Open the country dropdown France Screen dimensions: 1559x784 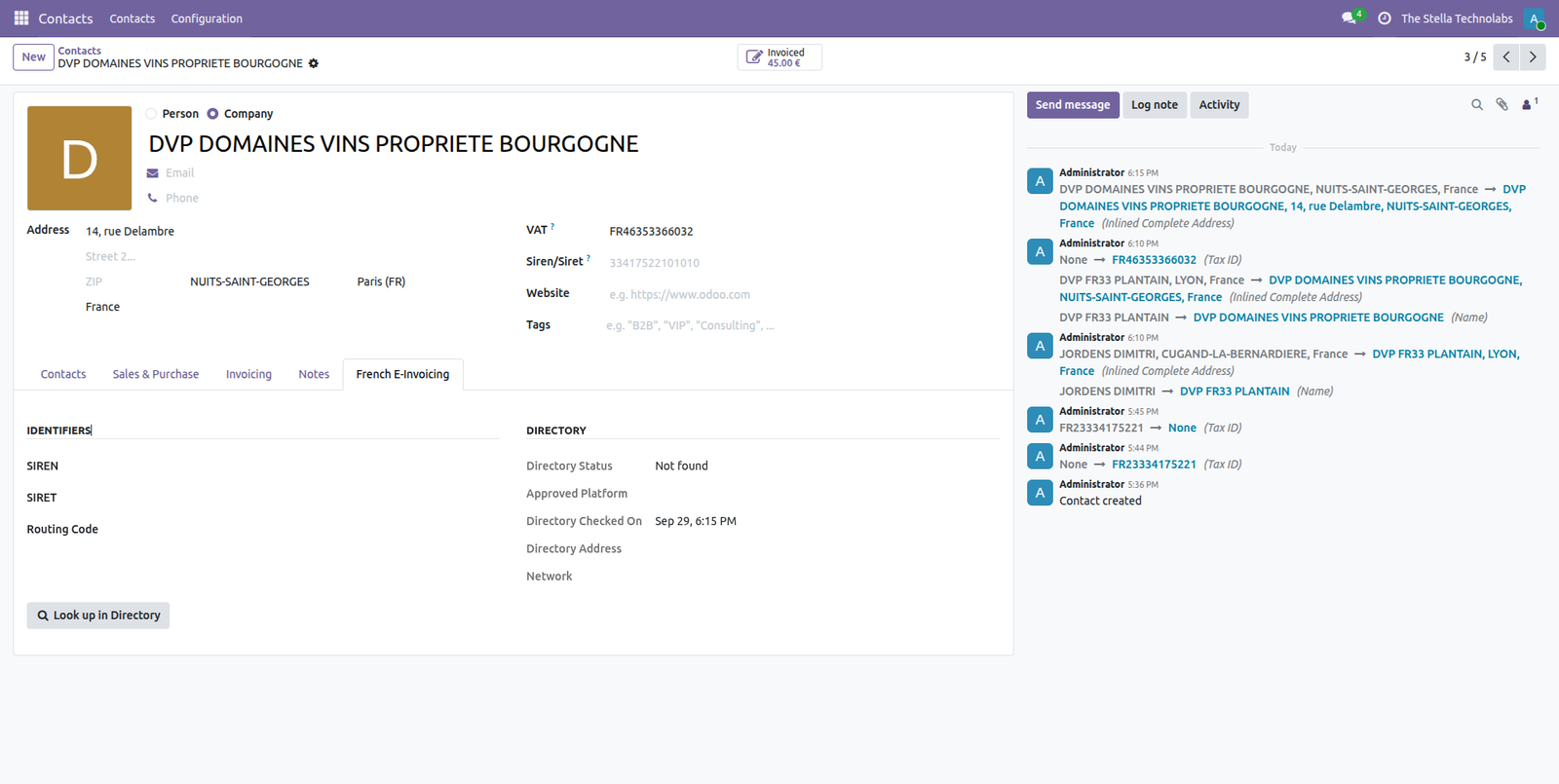click(292, 307)
